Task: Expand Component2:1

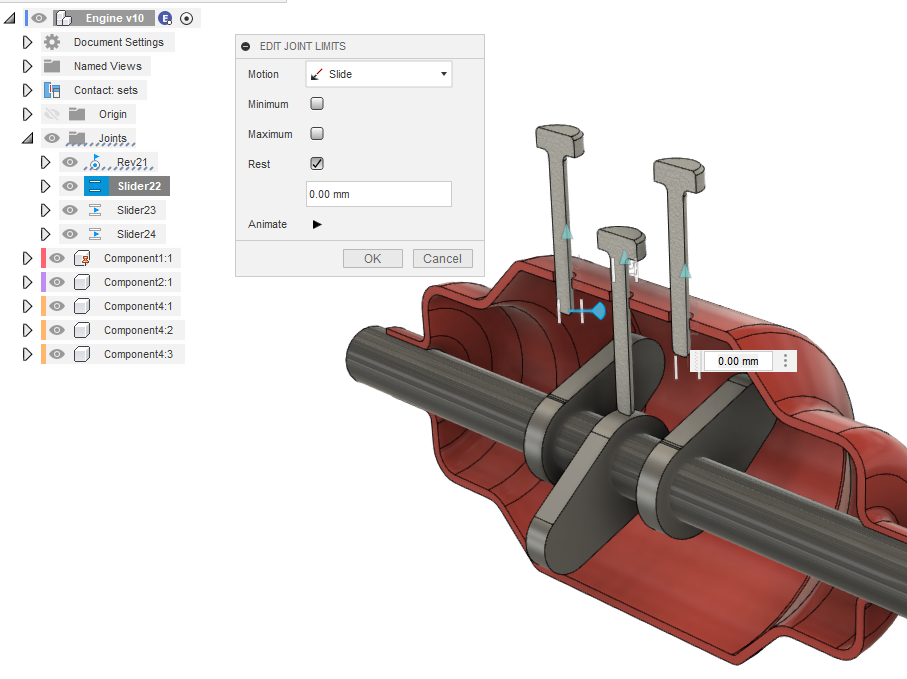Action: (x=27, y=282)
